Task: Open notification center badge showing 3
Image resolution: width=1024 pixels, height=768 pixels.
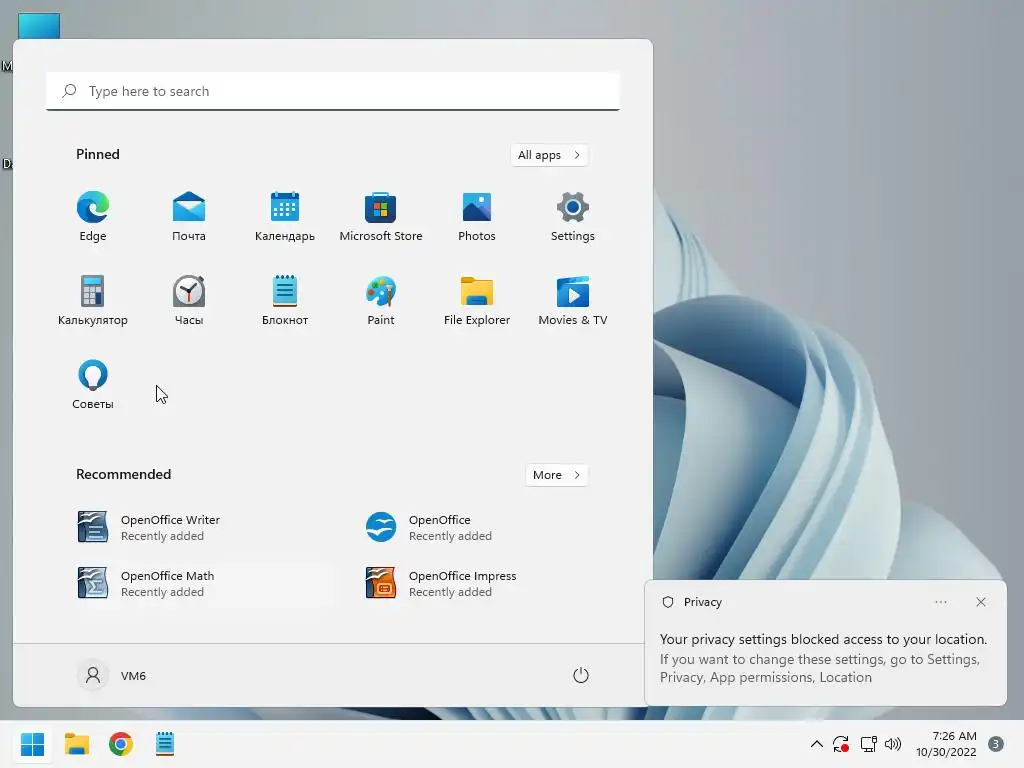Action: [x=996, y=744]
